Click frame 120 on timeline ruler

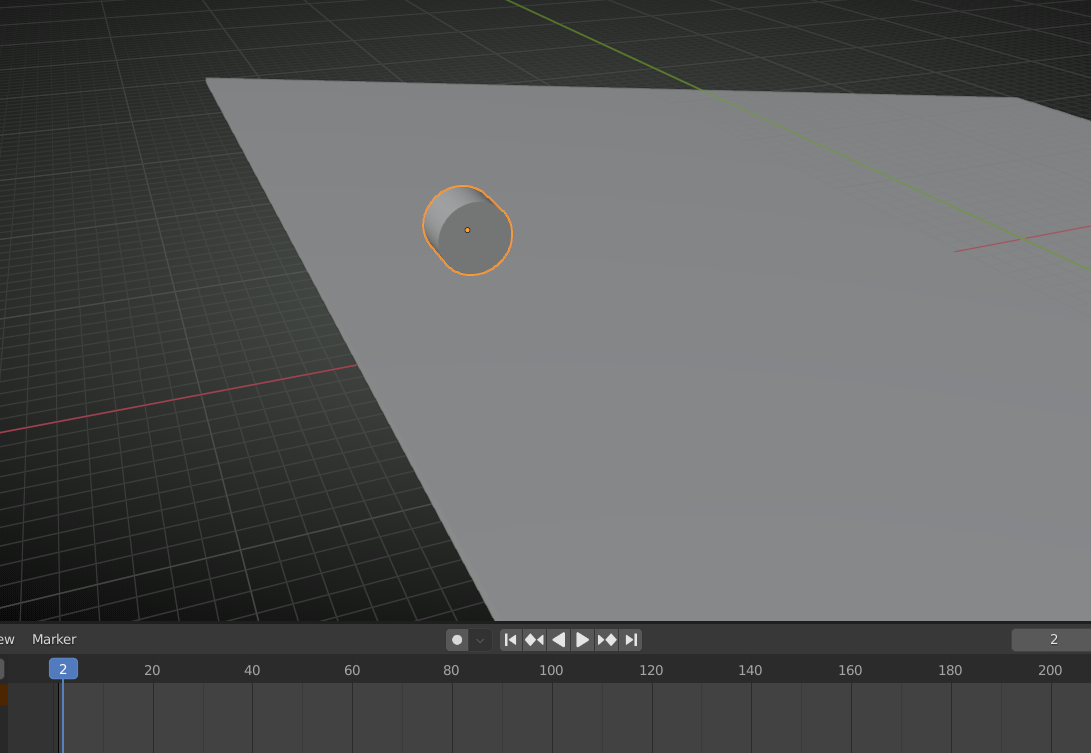pos(651,670)
